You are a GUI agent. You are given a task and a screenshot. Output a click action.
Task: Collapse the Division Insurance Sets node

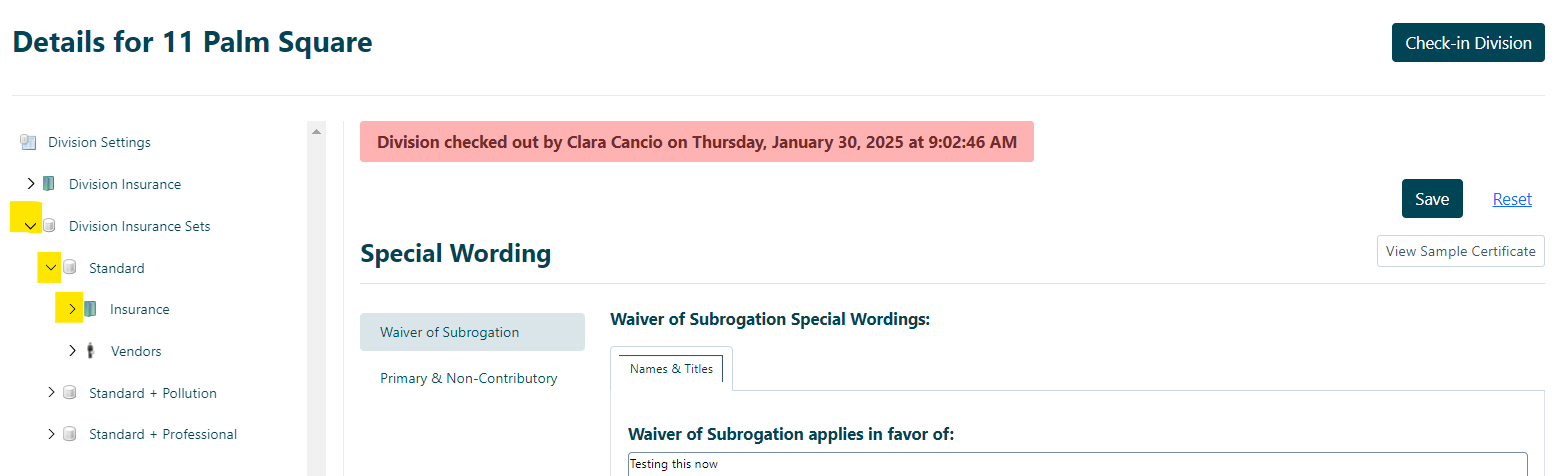pyautogui.click(x=30, y=226)
